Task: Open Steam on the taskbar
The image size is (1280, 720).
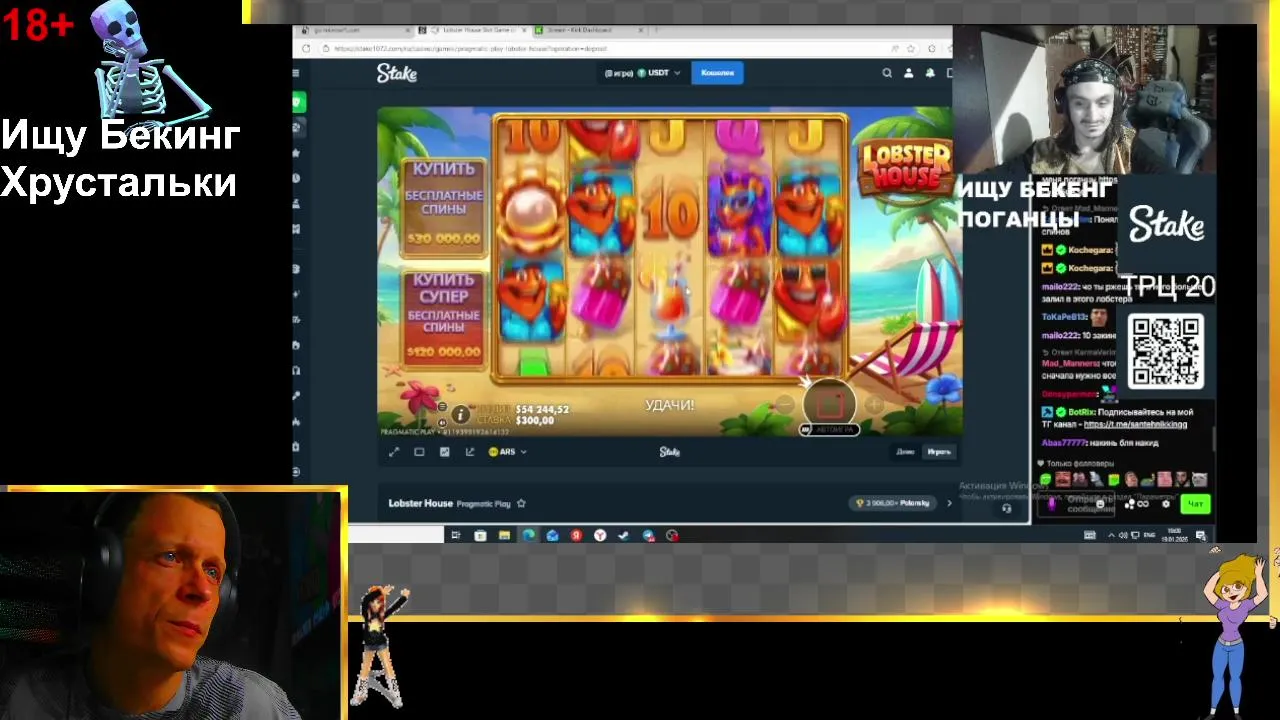Action: tap(624, 535)
